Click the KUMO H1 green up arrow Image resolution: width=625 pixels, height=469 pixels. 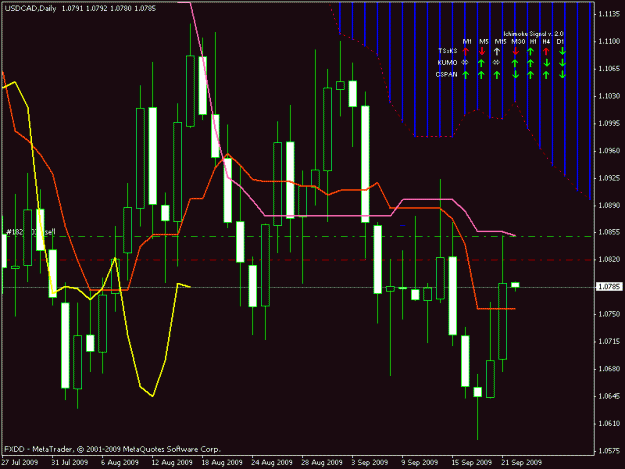click(x=530, y=63)
